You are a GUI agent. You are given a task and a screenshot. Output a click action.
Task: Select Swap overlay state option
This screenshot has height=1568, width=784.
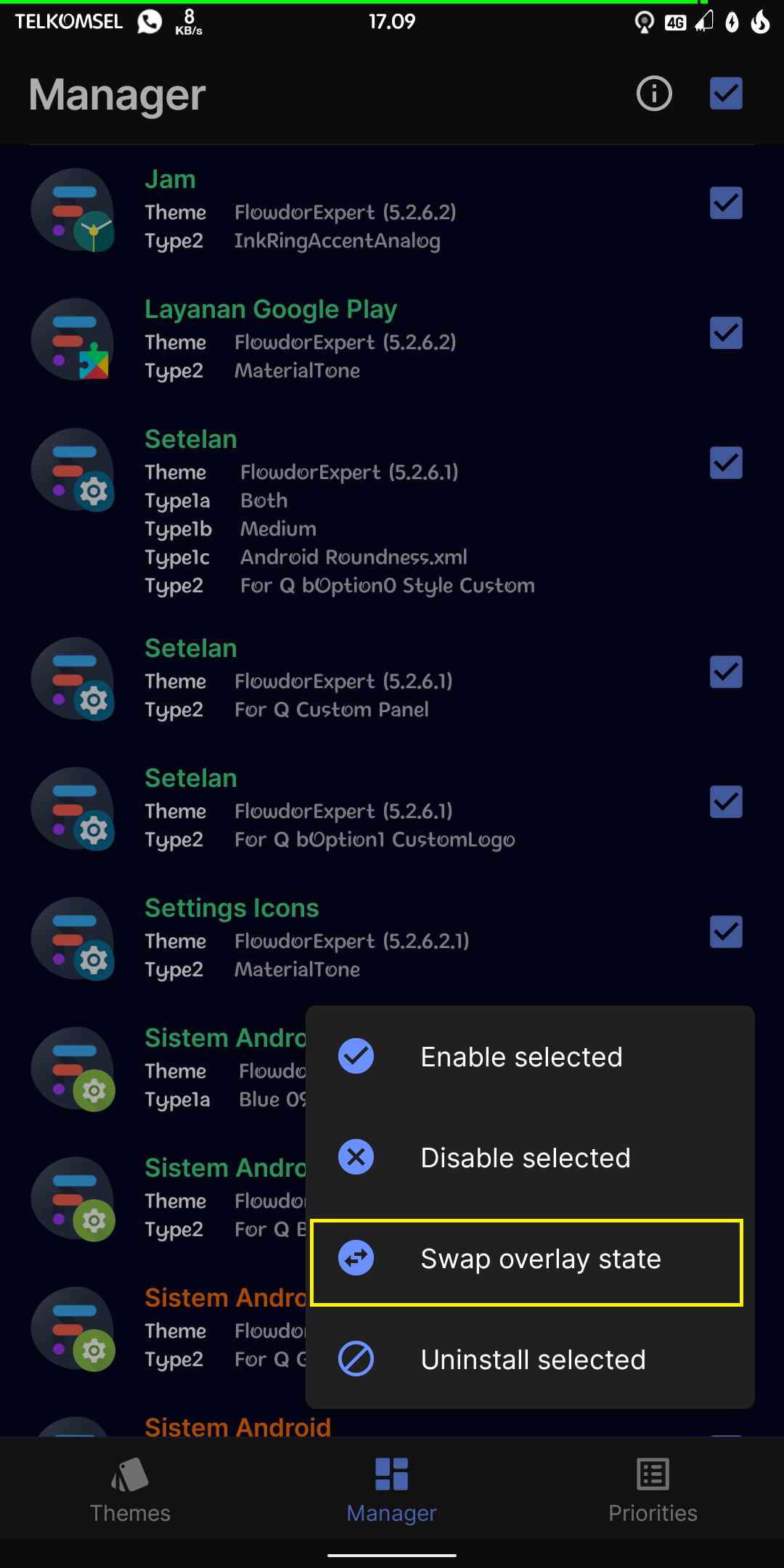(540, 1258)
